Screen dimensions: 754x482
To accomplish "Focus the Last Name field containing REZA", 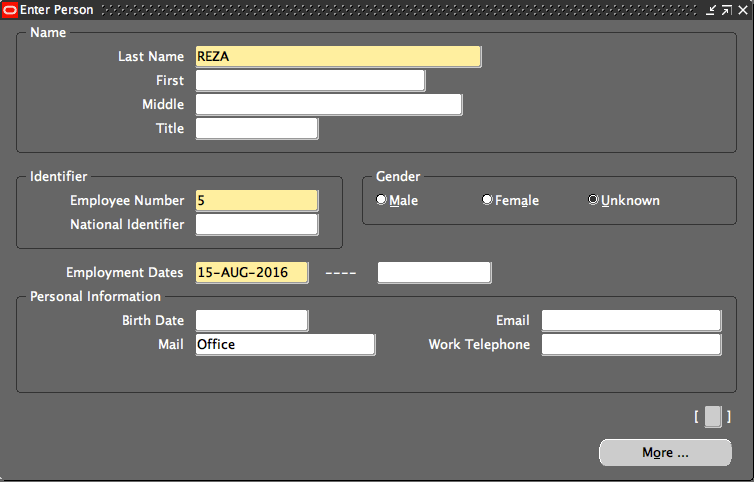I will pyautogui.click(x=338, y=57).
